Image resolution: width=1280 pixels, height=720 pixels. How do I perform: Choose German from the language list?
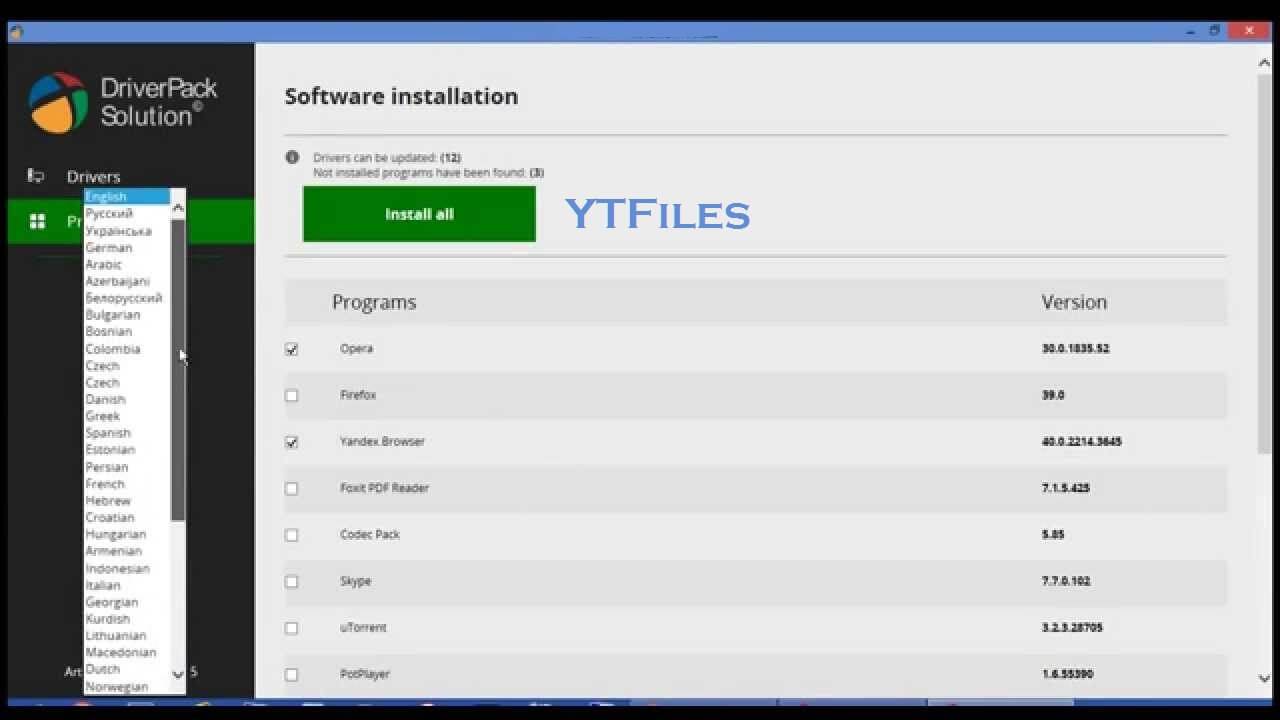coord(127,247)
